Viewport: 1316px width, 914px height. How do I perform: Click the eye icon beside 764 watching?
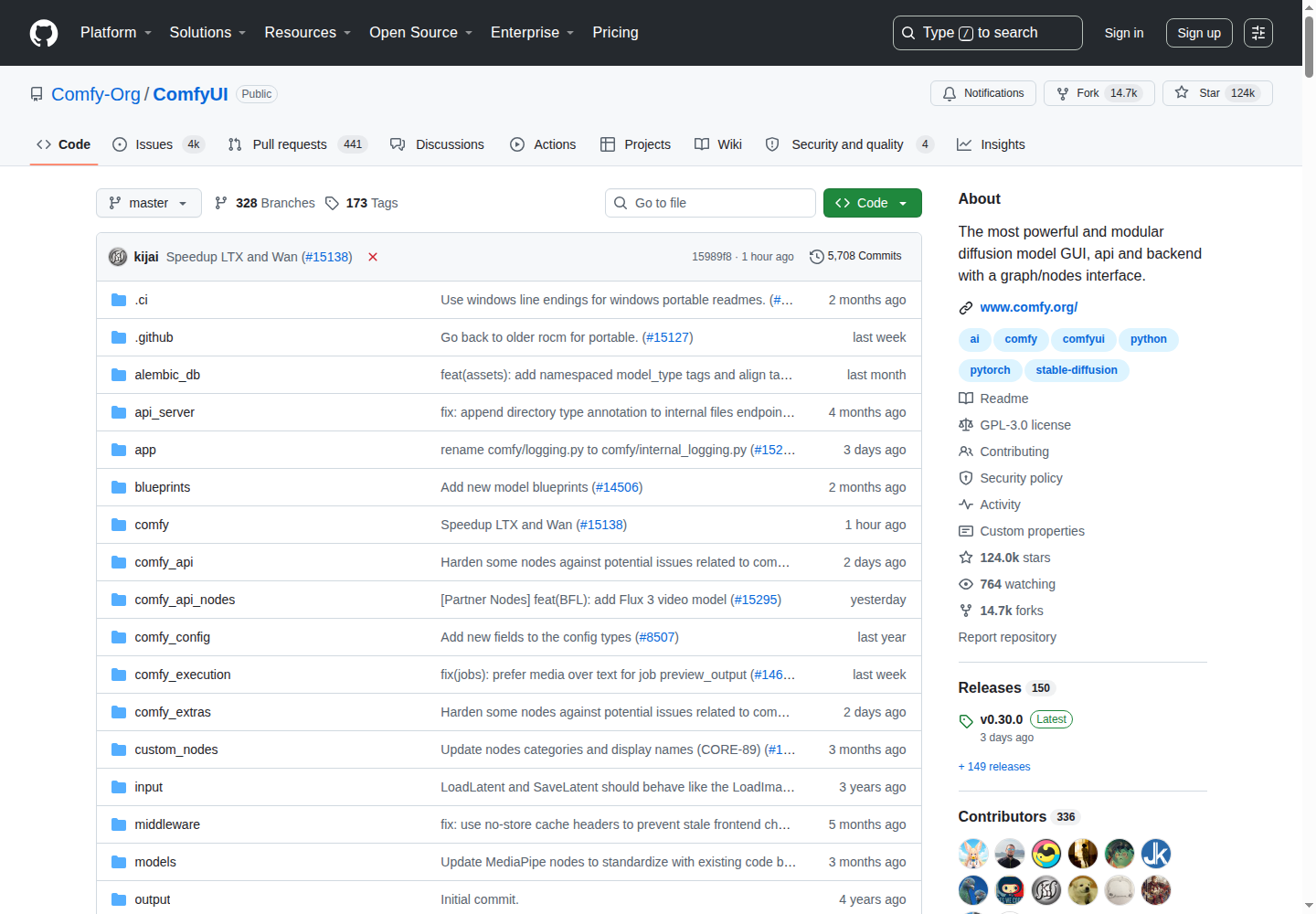[x=966, y=584]
